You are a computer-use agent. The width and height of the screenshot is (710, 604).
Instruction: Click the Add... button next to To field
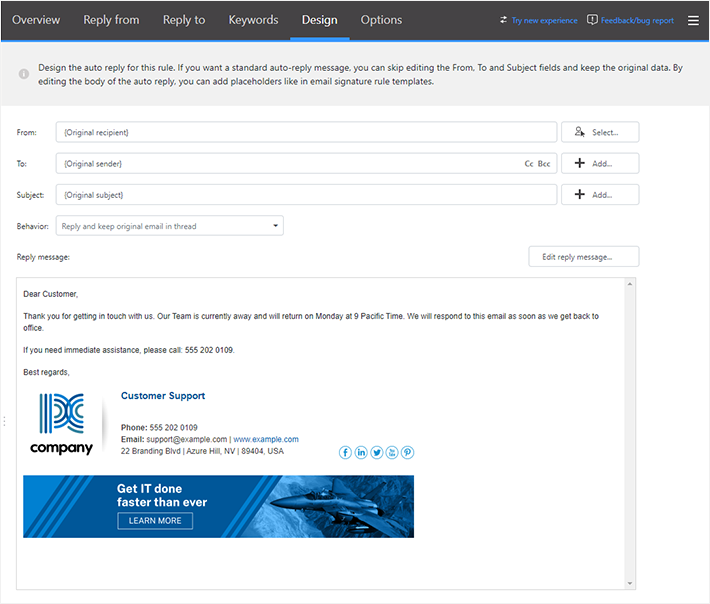(x=600, y=163)
